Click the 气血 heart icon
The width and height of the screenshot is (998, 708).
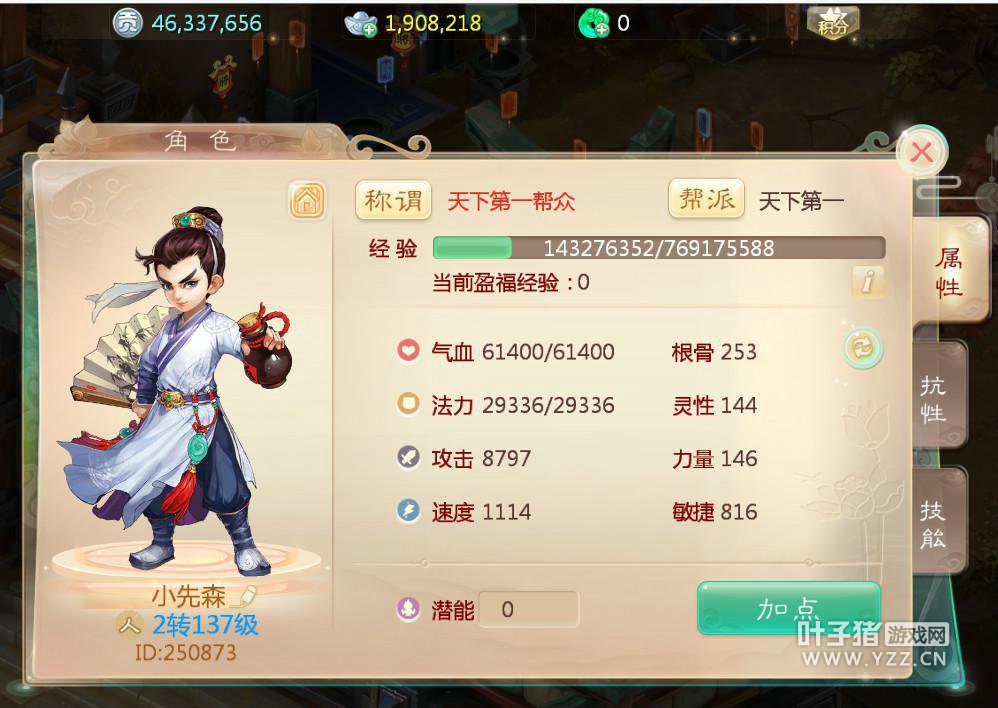[408, 350]
